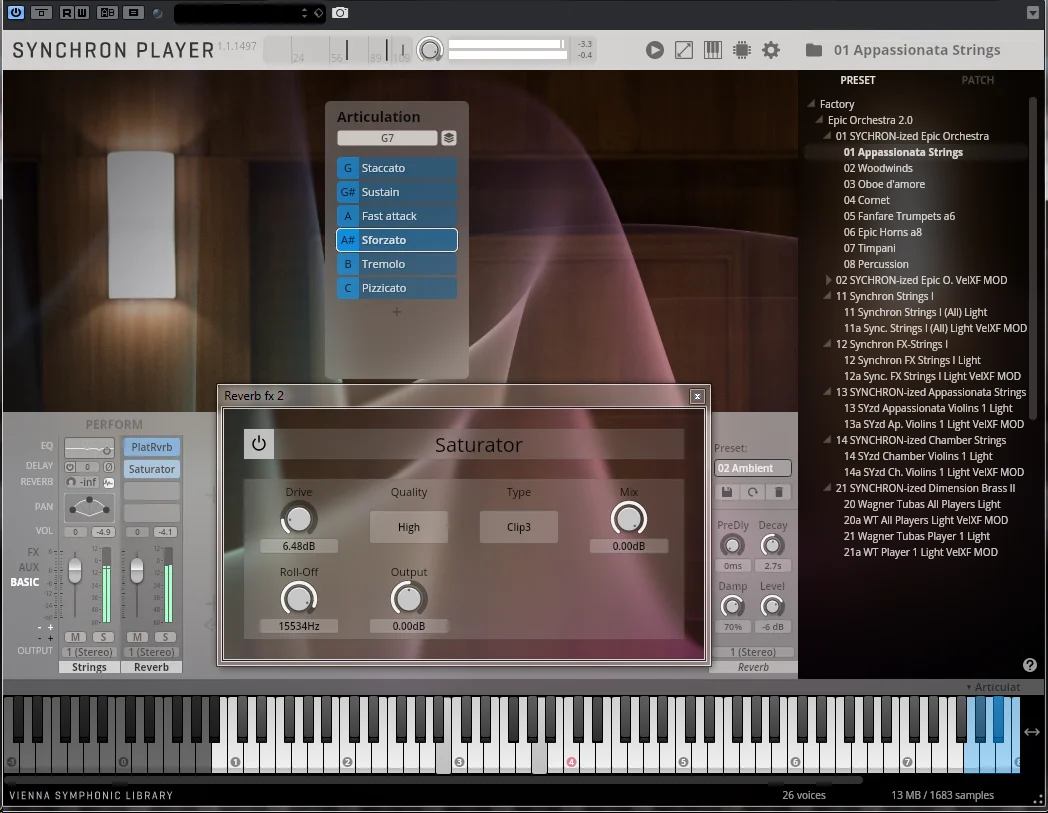Select the Tremolo articulation
The image size is (1048, 813).
[x=397, y=264]
